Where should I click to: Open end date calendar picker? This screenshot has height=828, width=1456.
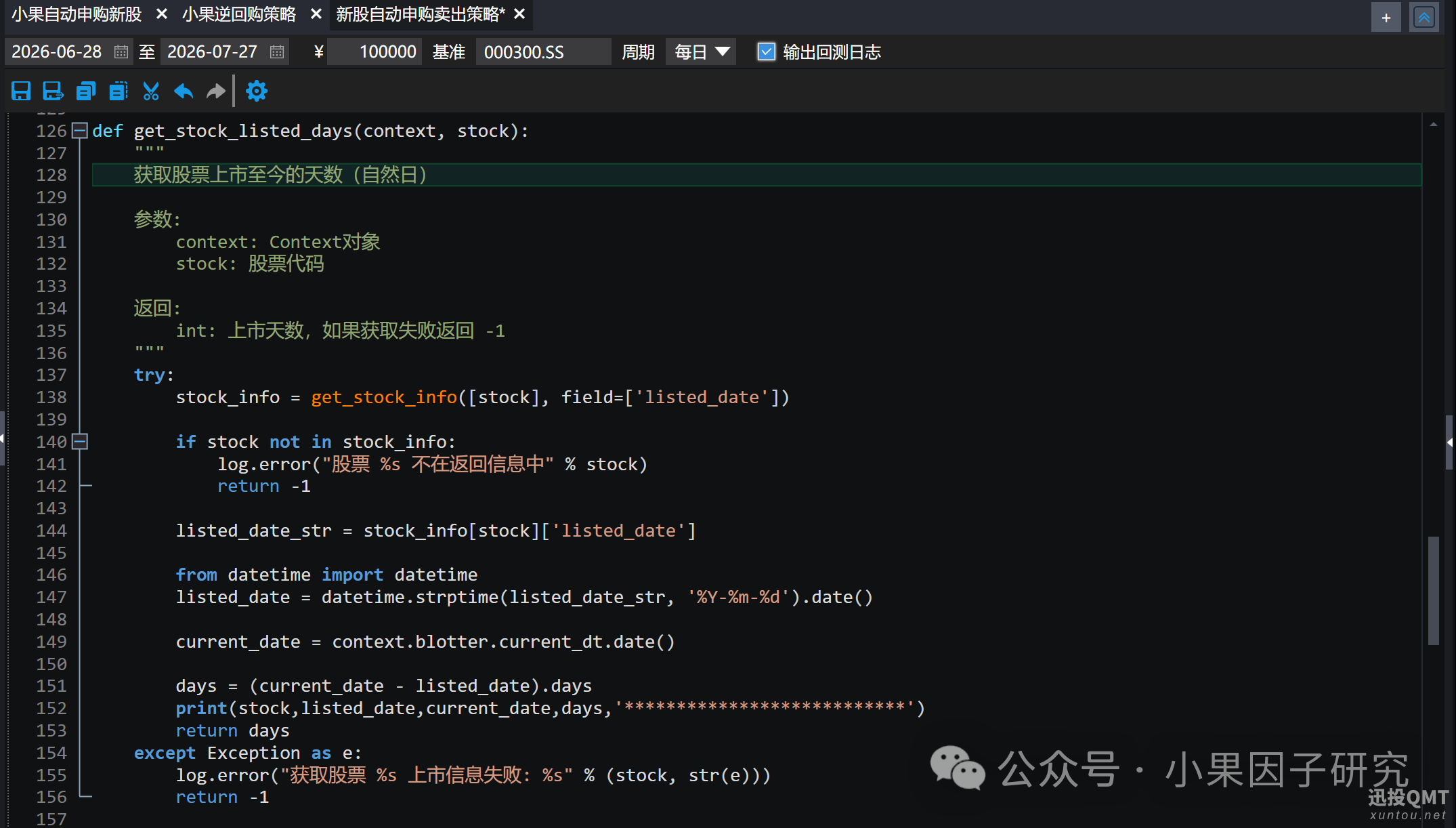(x=277, y=52)
